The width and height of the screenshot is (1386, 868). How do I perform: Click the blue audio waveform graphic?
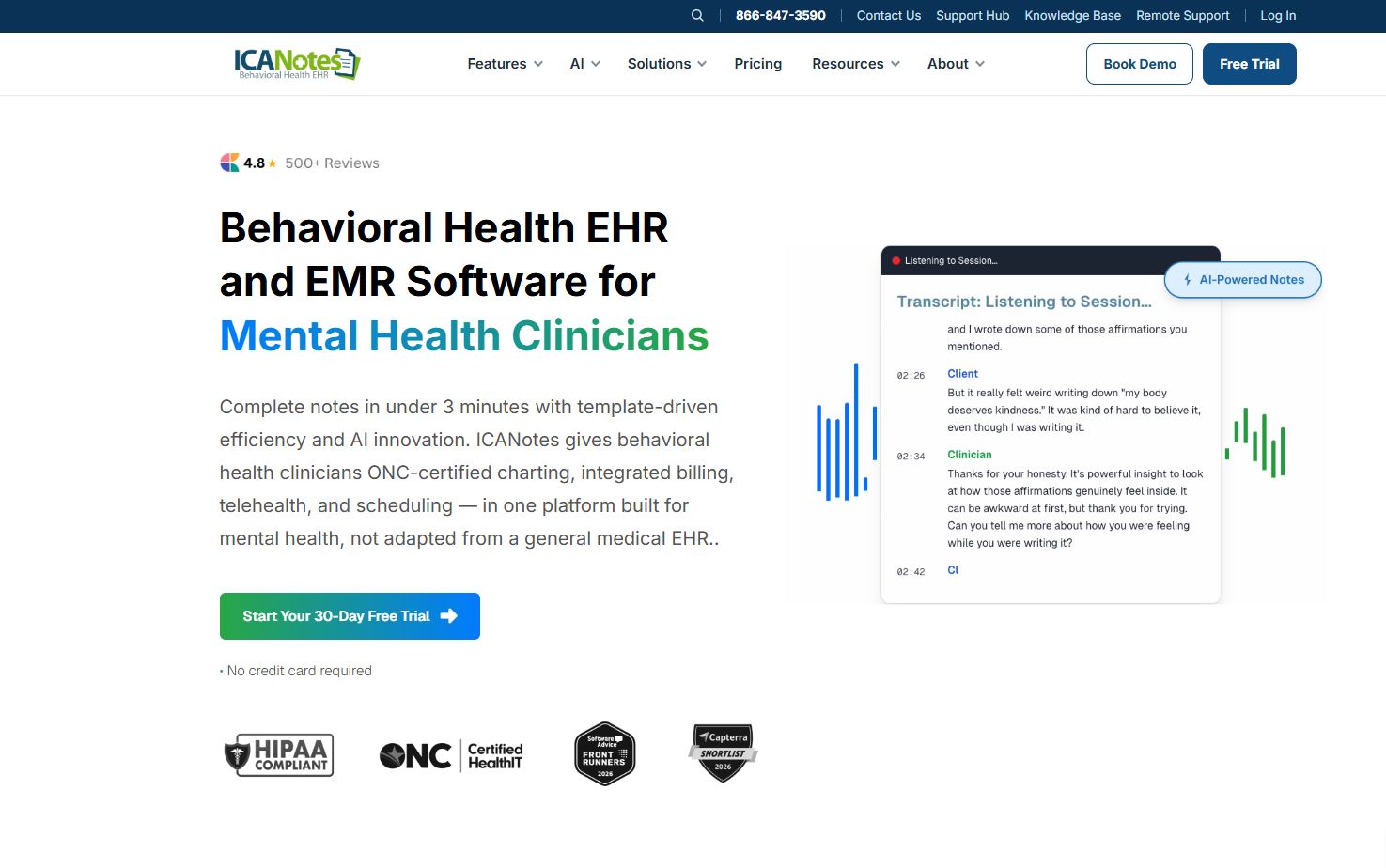(x=847, y=432)
